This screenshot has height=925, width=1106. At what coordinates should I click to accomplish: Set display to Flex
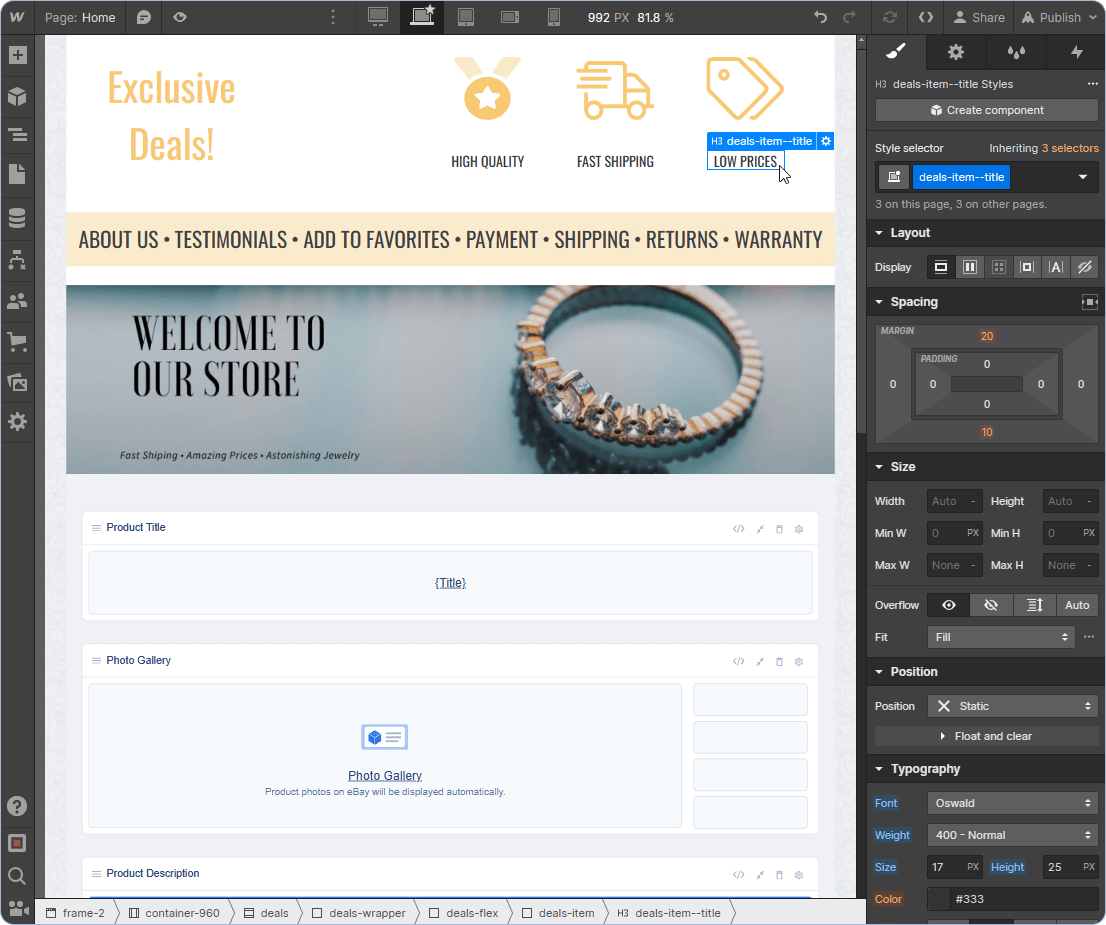pos(970,267)
